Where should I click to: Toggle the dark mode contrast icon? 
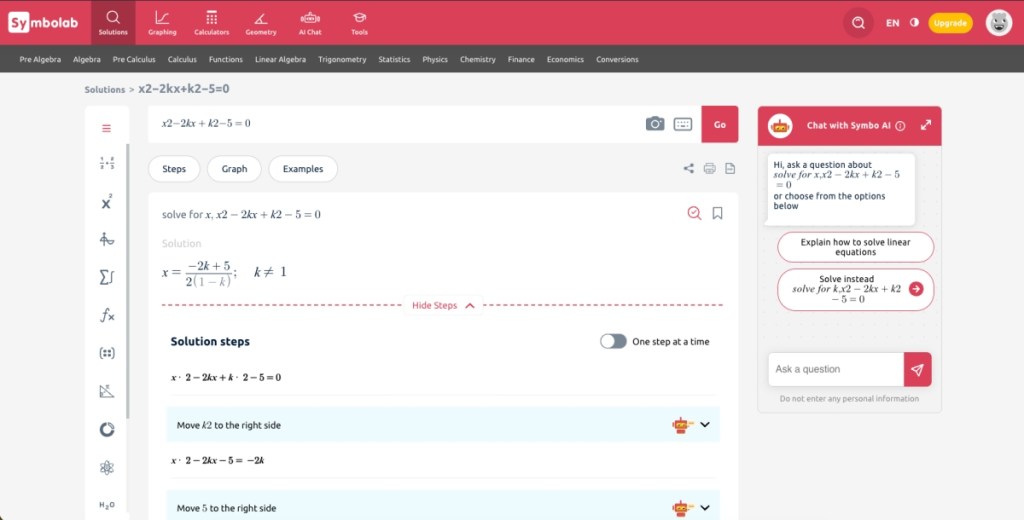click(x=914, y=22)
